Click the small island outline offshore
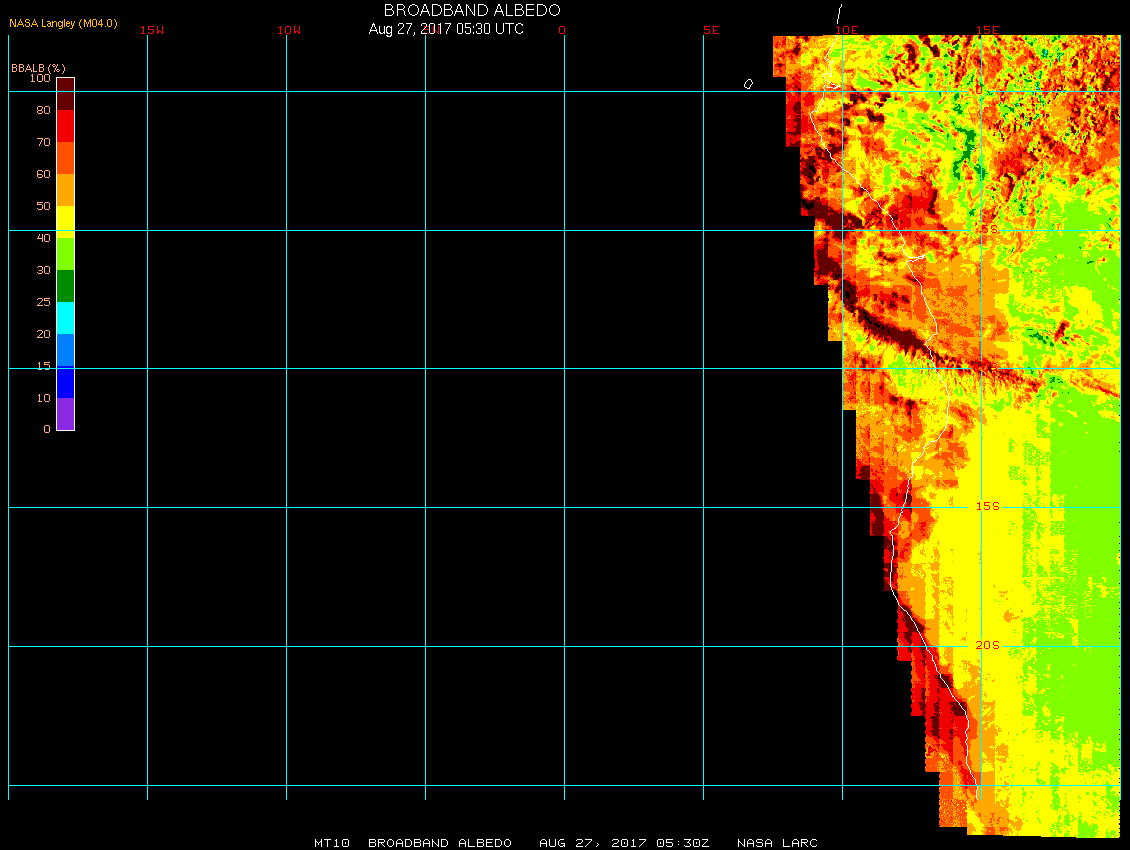Screen dimensions: 1130x850 point(748,84)
